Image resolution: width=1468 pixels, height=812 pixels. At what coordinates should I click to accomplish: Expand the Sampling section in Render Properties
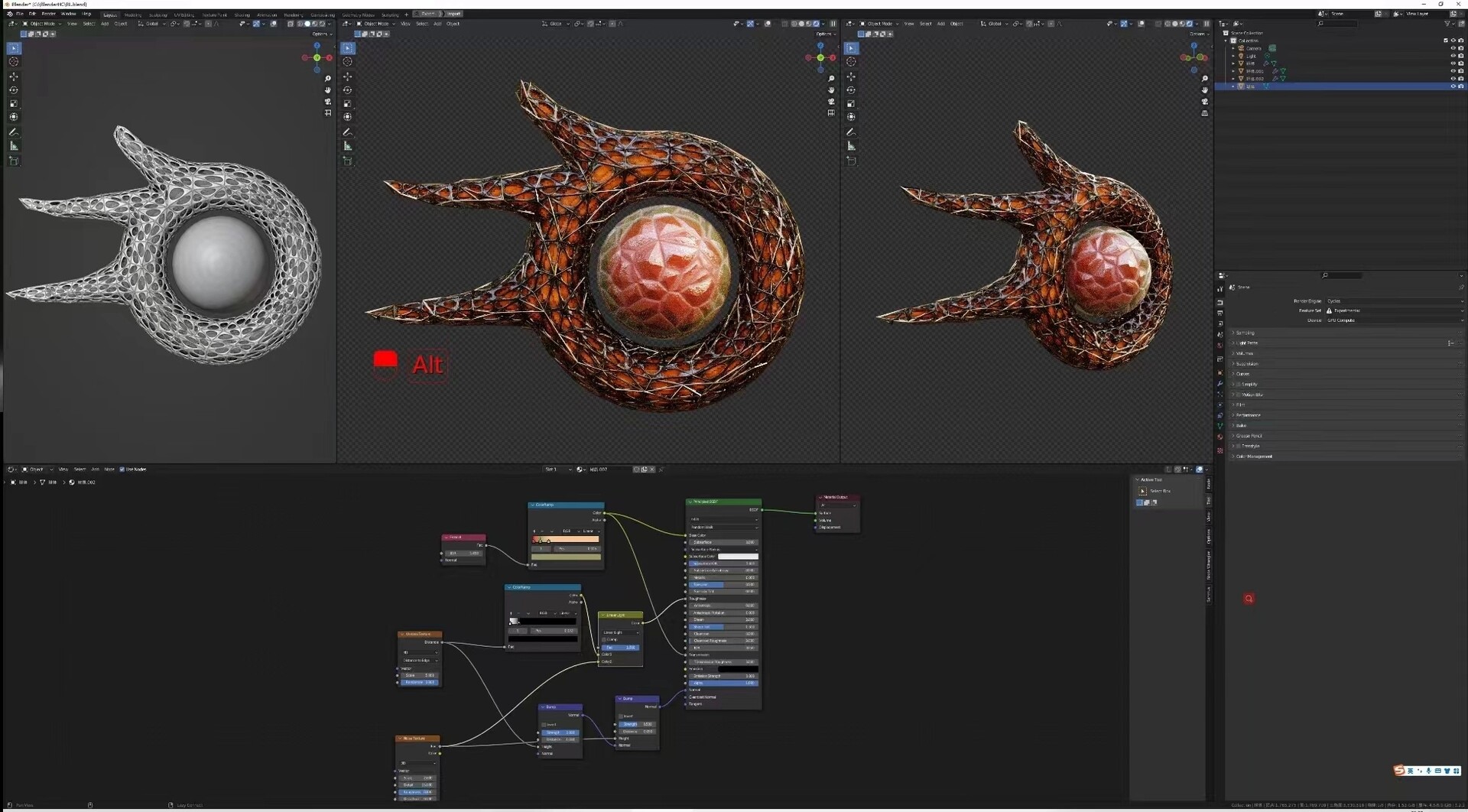[x=1246, y=333]
